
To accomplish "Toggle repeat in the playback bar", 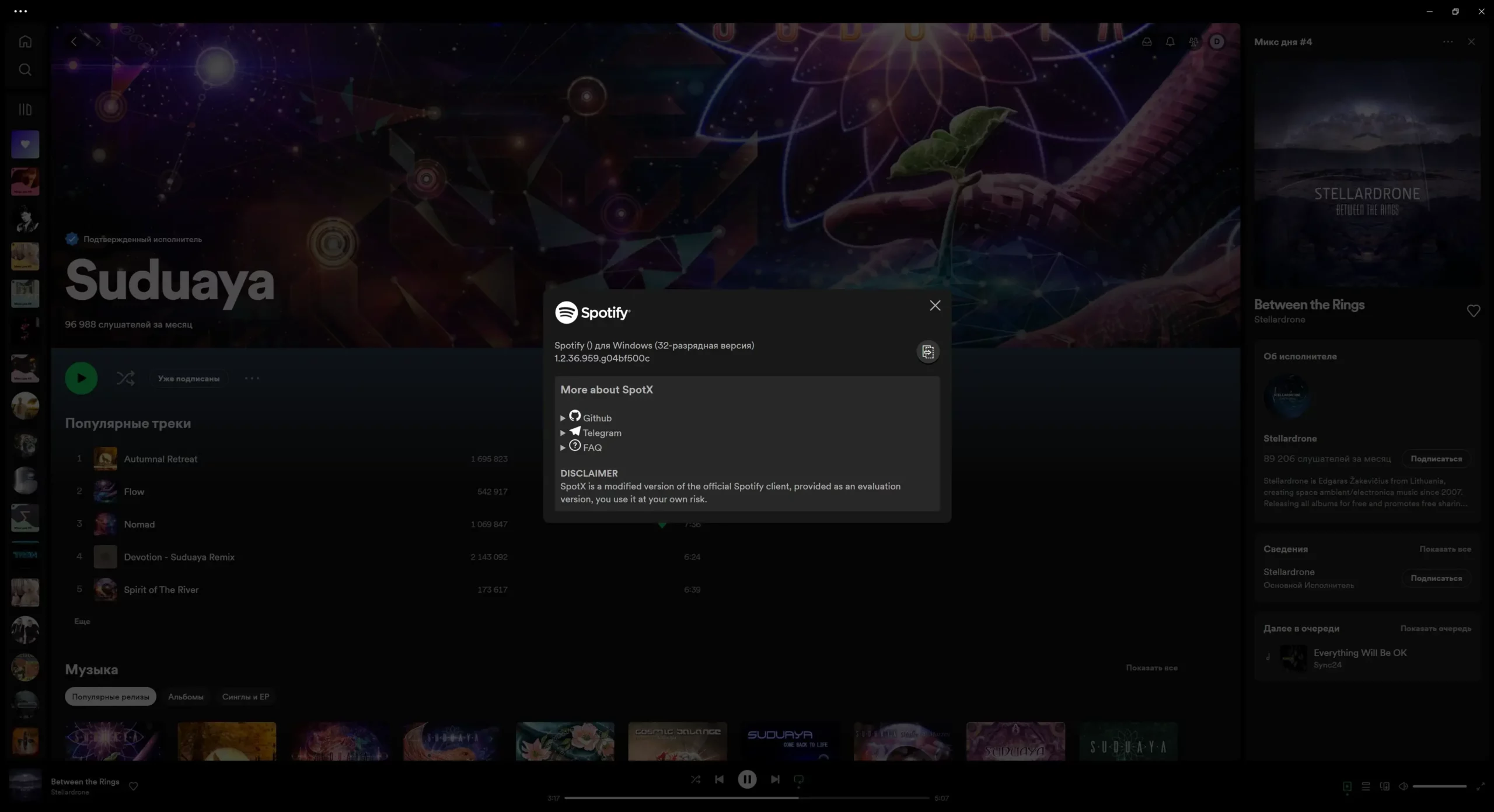I will click(798, 779).
